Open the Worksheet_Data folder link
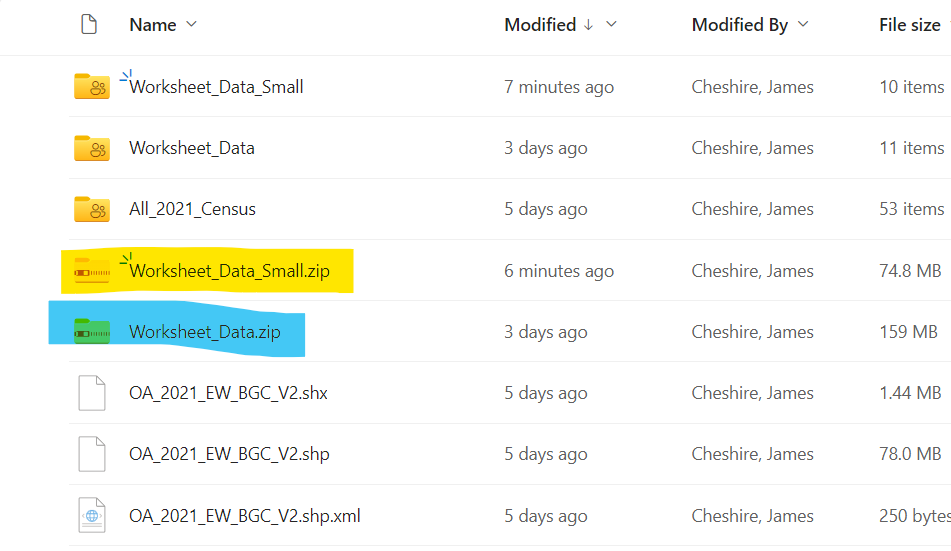 (x=192, y=148)
